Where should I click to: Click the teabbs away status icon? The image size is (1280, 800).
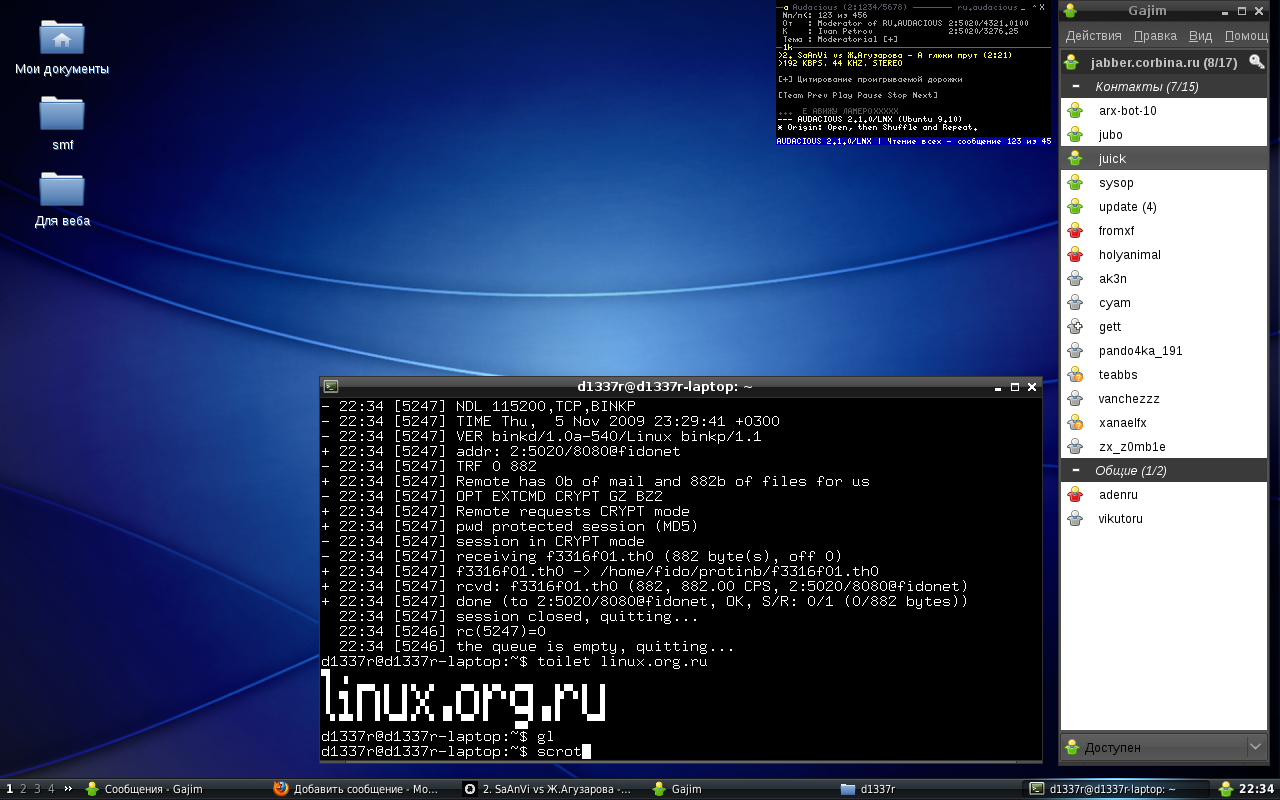(1075, 375)
